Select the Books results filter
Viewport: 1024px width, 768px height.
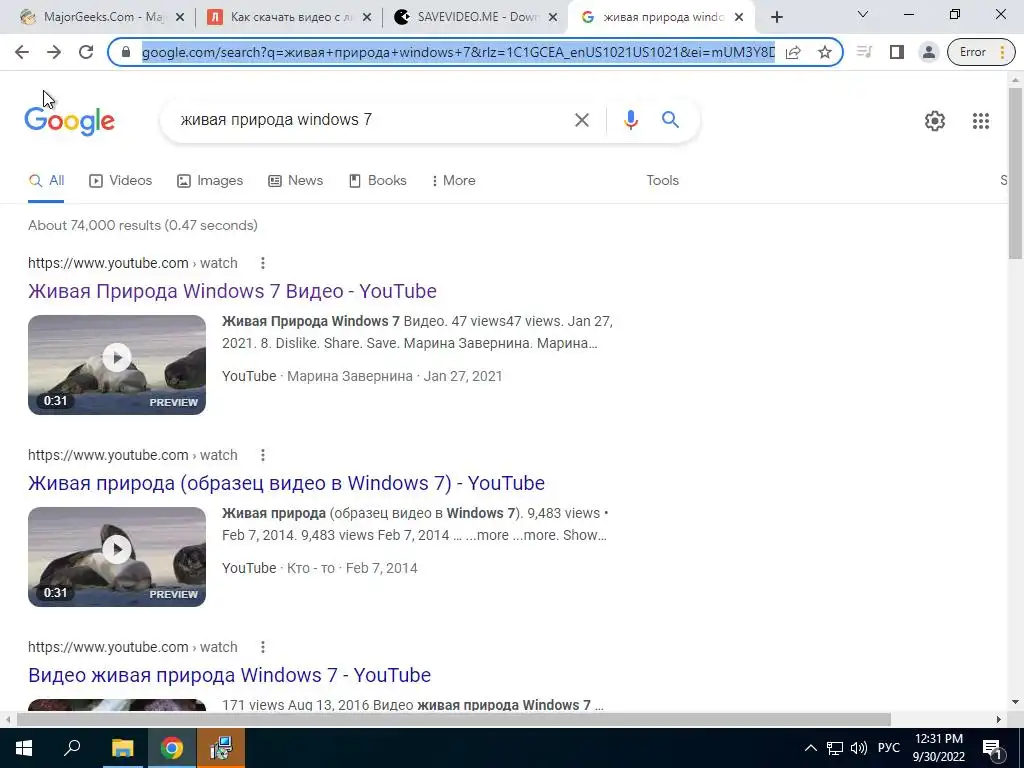[x=378, y=181]
